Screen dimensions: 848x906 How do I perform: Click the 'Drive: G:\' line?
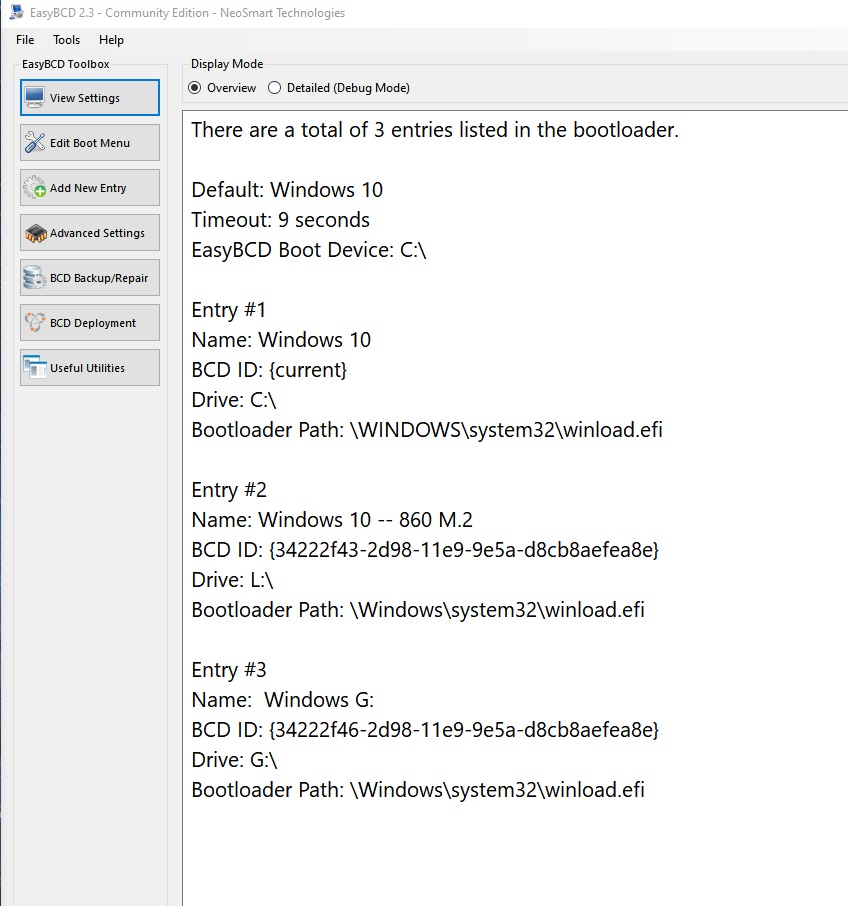235,760
